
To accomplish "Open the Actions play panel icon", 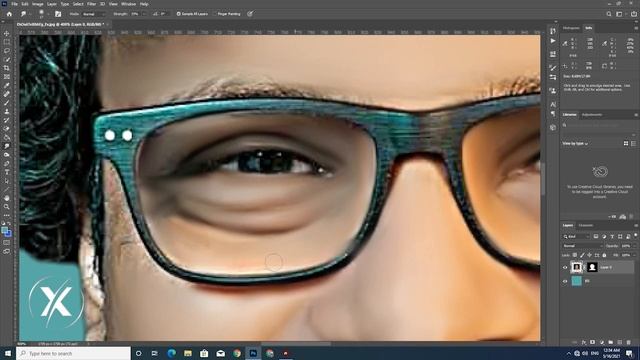I will [553, 41].
